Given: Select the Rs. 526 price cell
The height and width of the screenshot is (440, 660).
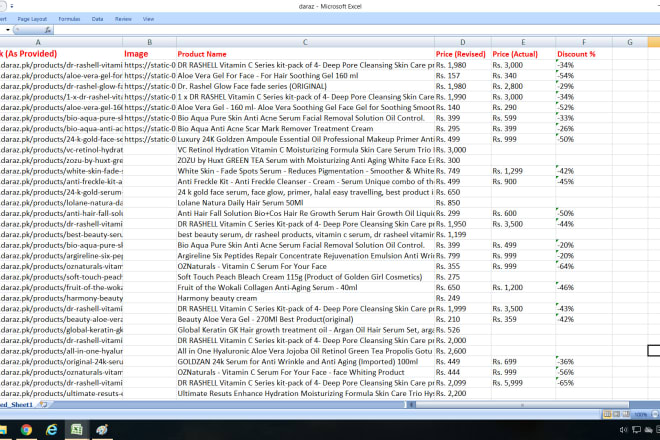Looking at the screenshot, I should (x=463, y=330).
